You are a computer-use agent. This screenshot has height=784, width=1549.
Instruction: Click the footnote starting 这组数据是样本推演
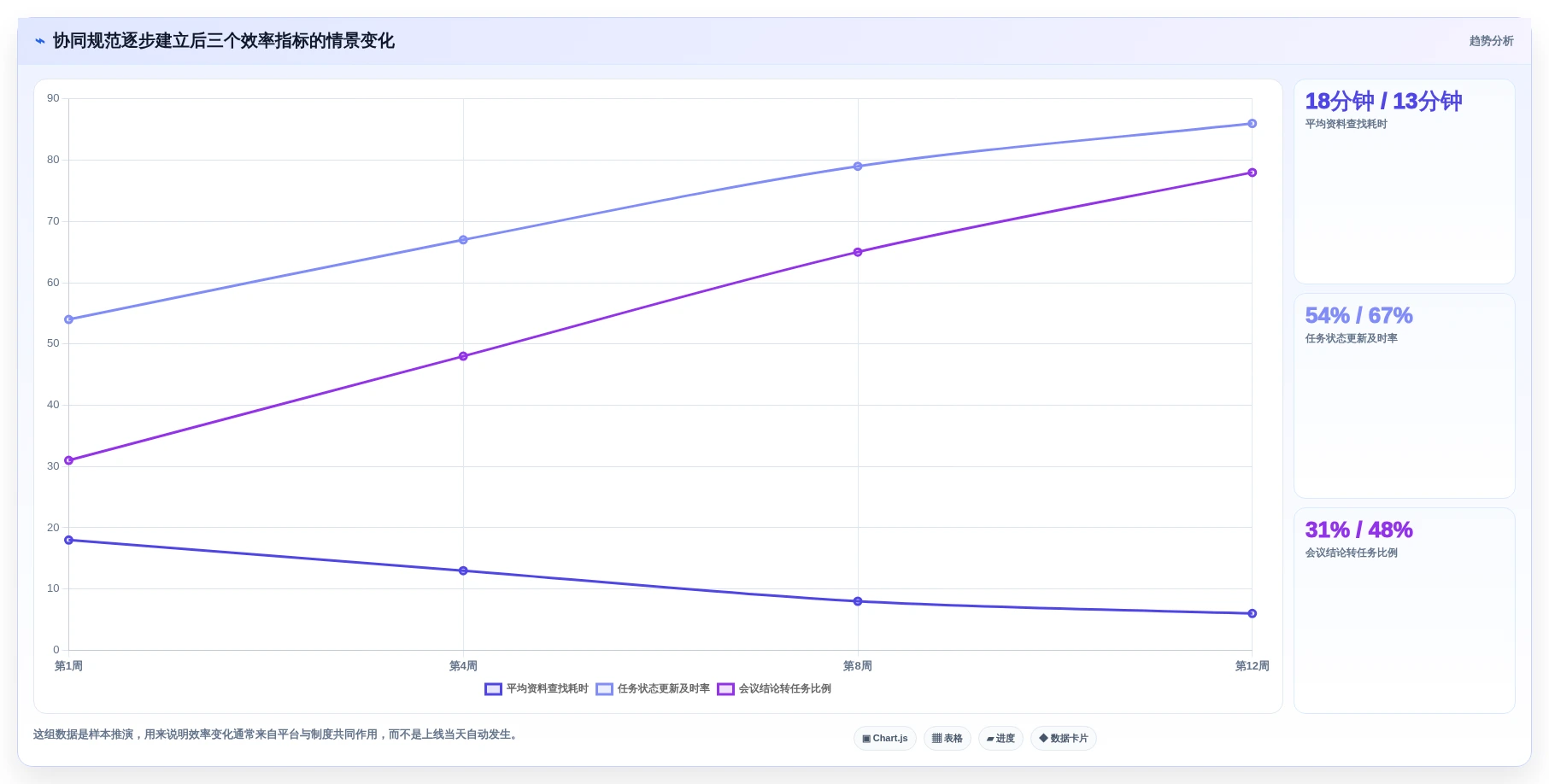pos(278,734)
